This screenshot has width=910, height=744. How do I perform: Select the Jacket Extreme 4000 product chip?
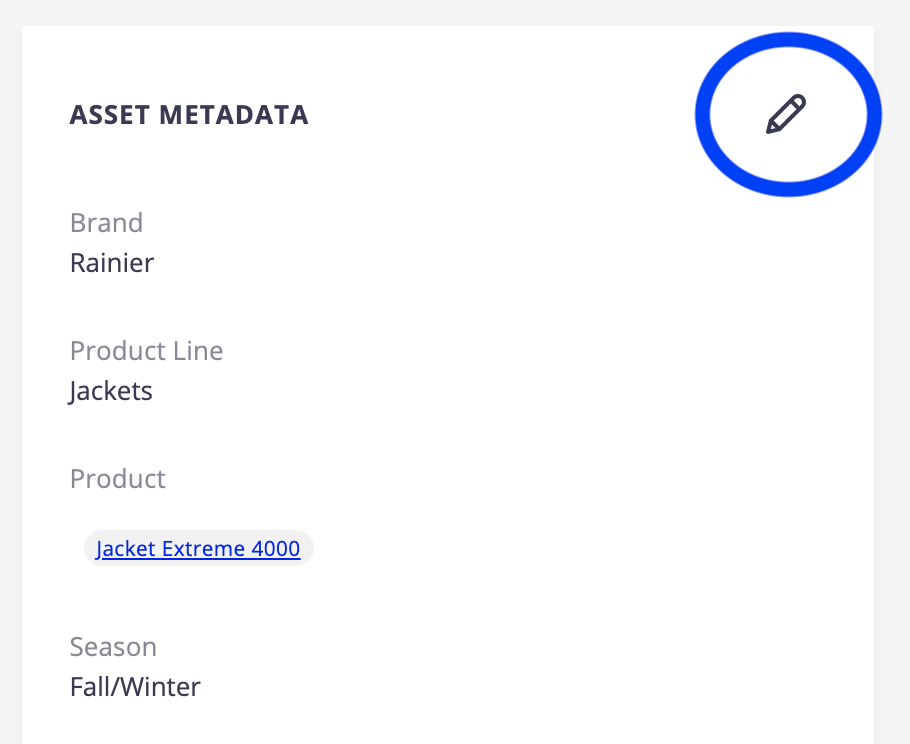click(198, 548)
